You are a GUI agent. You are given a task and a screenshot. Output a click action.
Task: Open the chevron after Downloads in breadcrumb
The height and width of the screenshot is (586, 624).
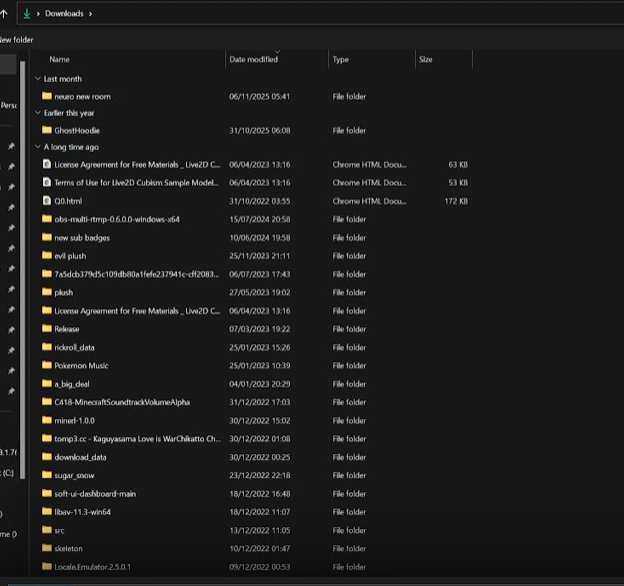(91, 14)
